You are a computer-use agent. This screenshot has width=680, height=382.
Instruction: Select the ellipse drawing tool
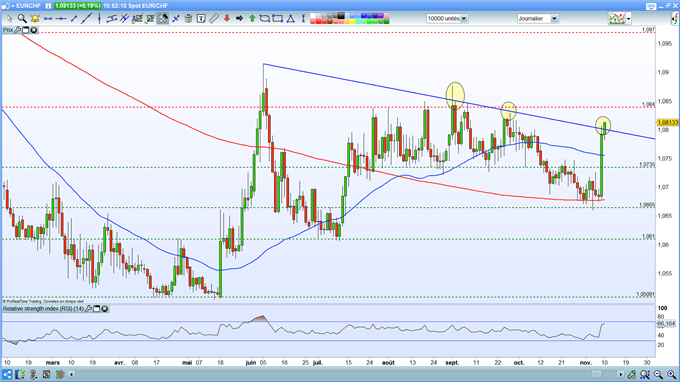point(265,18)
